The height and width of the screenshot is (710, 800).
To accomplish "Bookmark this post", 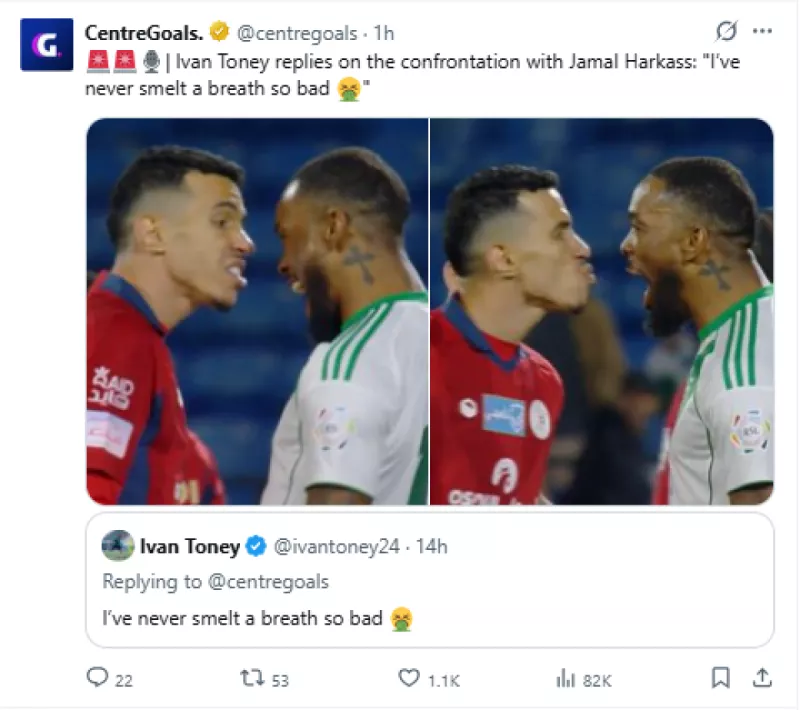I will pos(720,678).
